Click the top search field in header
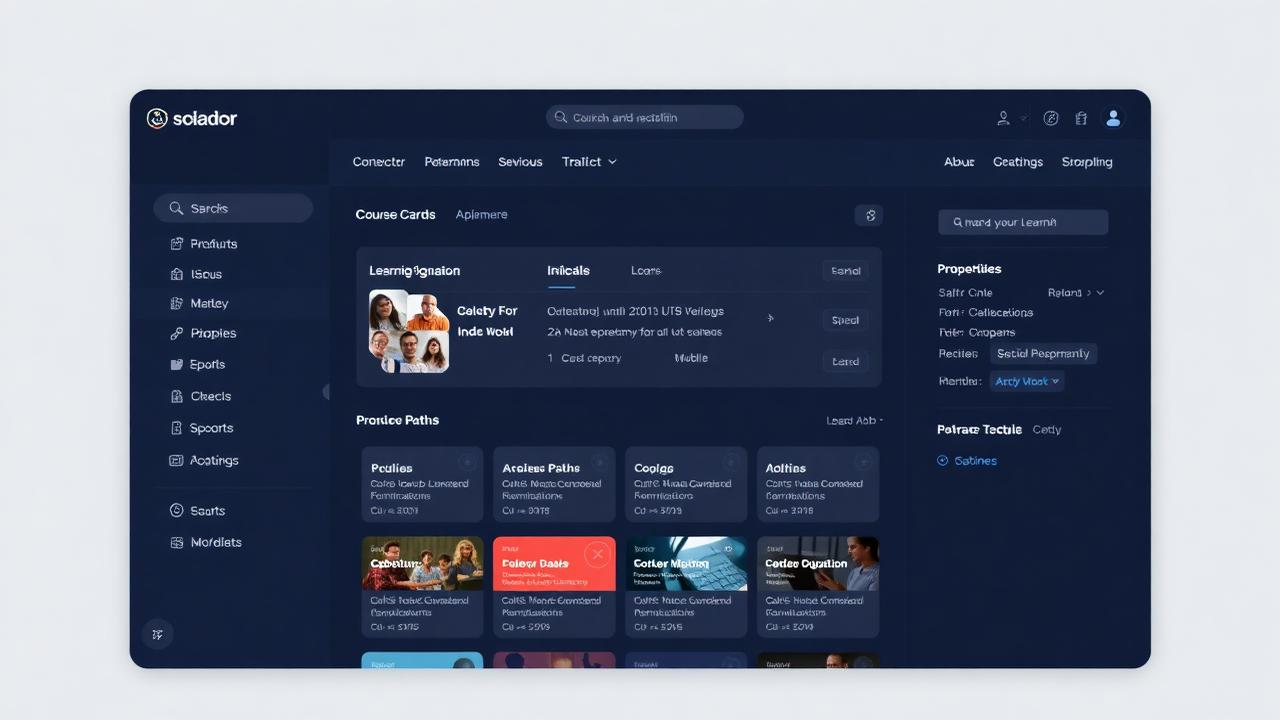 pyautogui.click(x=644, y=118)
